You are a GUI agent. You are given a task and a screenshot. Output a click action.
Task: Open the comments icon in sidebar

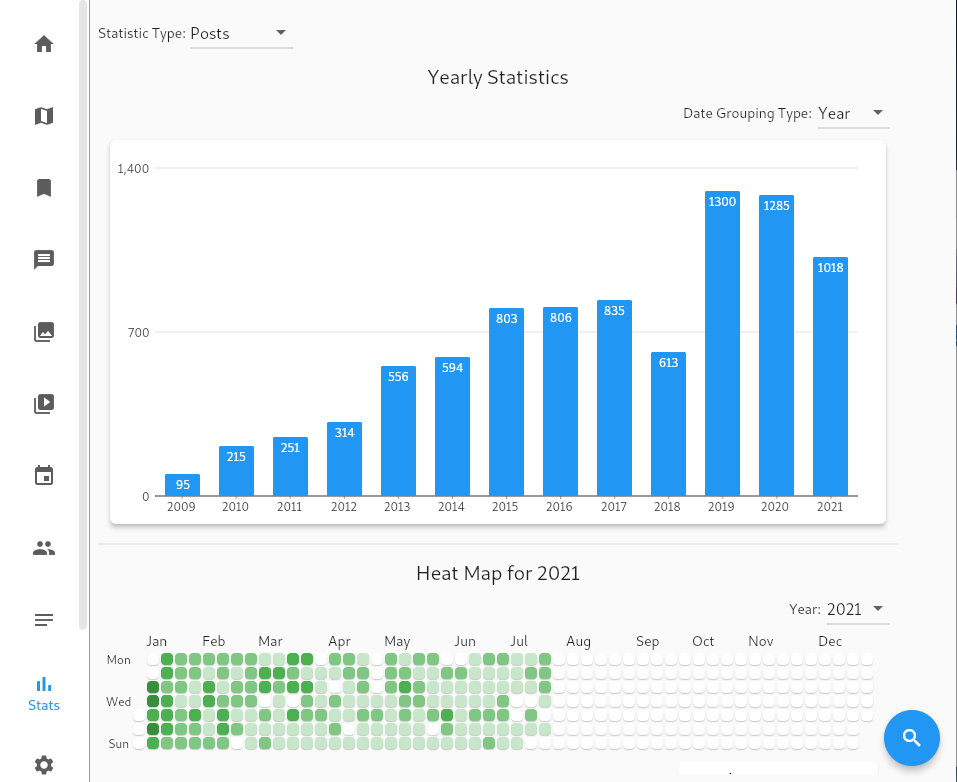pyautogui.click(x=43, y=260)
